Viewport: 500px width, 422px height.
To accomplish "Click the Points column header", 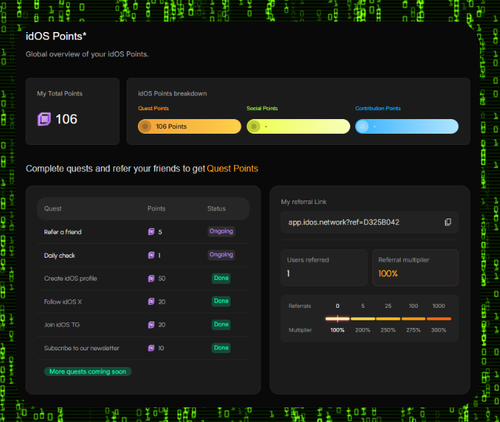I will coord(156,209).
